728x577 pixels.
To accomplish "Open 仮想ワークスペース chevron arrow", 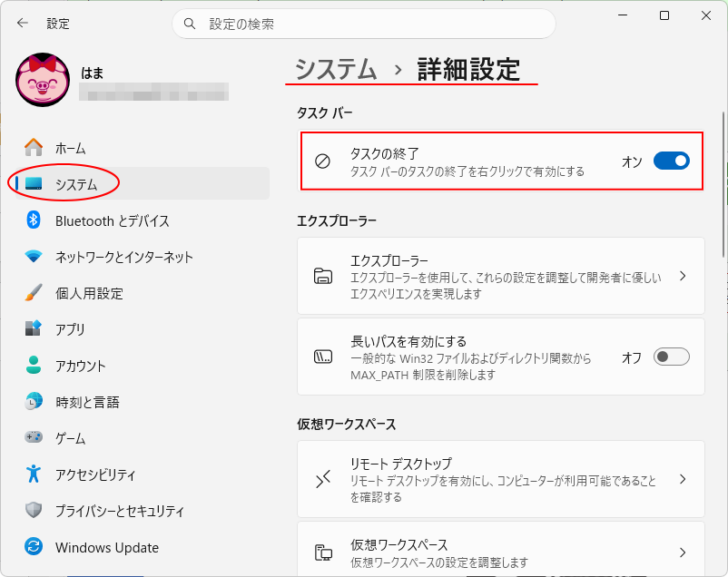I will coord(682,552).
